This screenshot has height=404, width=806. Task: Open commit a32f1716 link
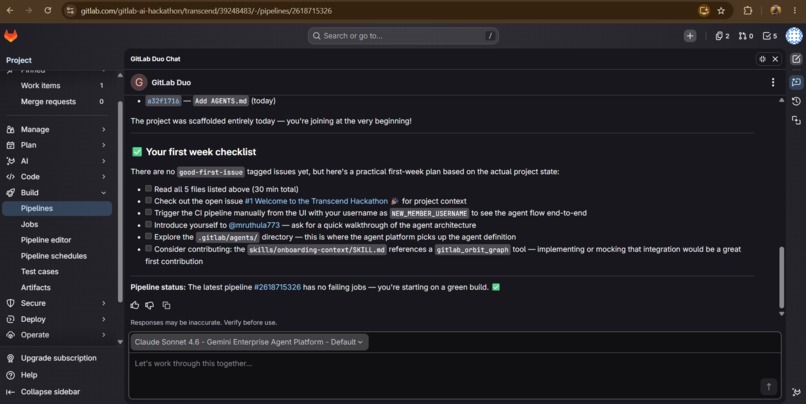163,101
